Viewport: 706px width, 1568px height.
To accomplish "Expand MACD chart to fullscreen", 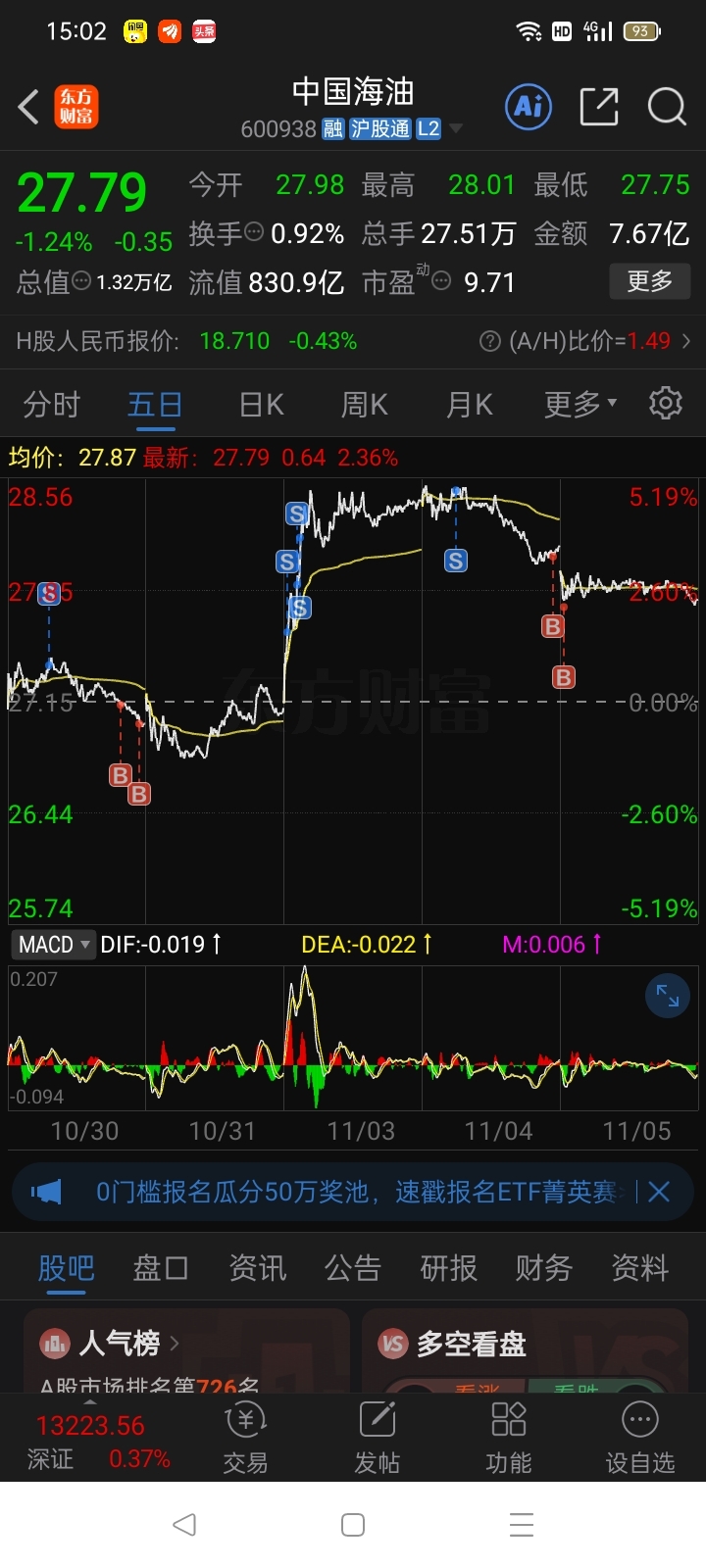I will click(x=668, y=997).
